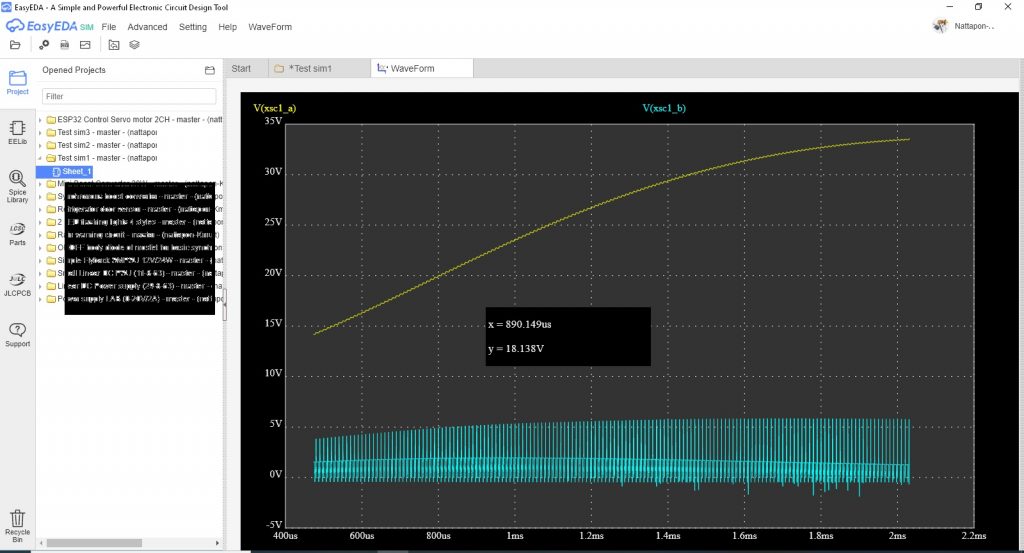This screenshot has height=553, width=1024.
Task: Click the Opened Projects header text
Action: click(74, 70)
